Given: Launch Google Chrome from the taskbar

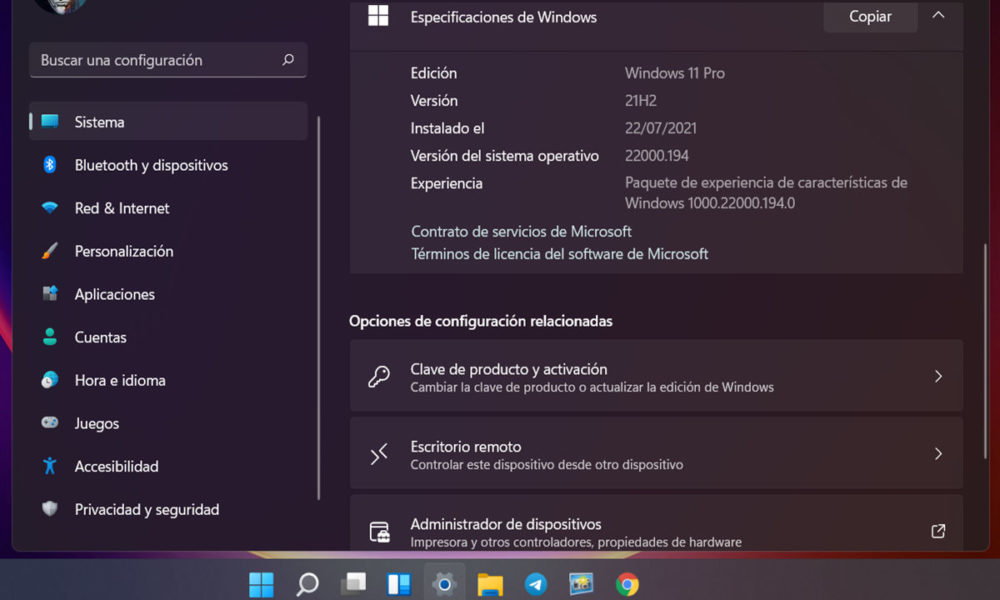Looking at the screenshot, I should (x=626, y=583).
